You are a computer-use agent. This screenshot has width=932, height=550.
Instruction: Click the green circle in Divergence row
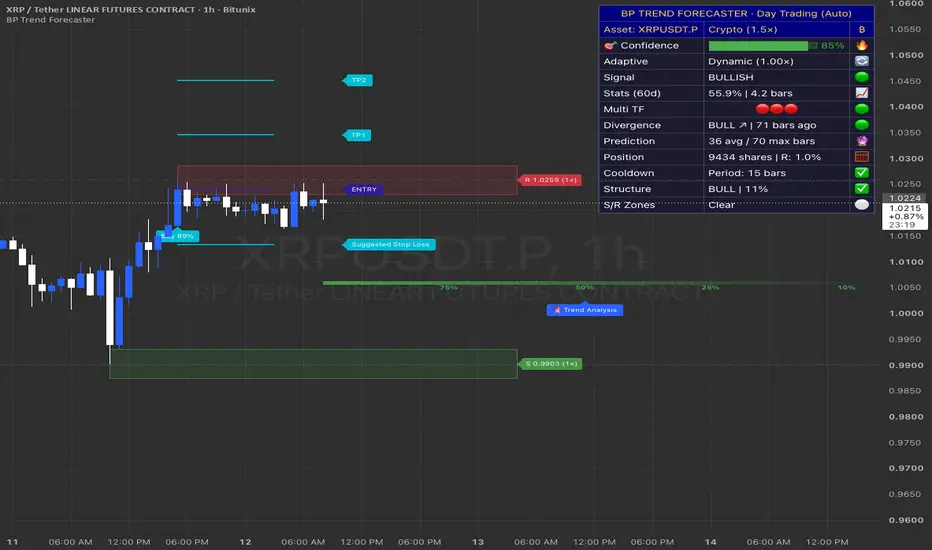pos(861,125)
